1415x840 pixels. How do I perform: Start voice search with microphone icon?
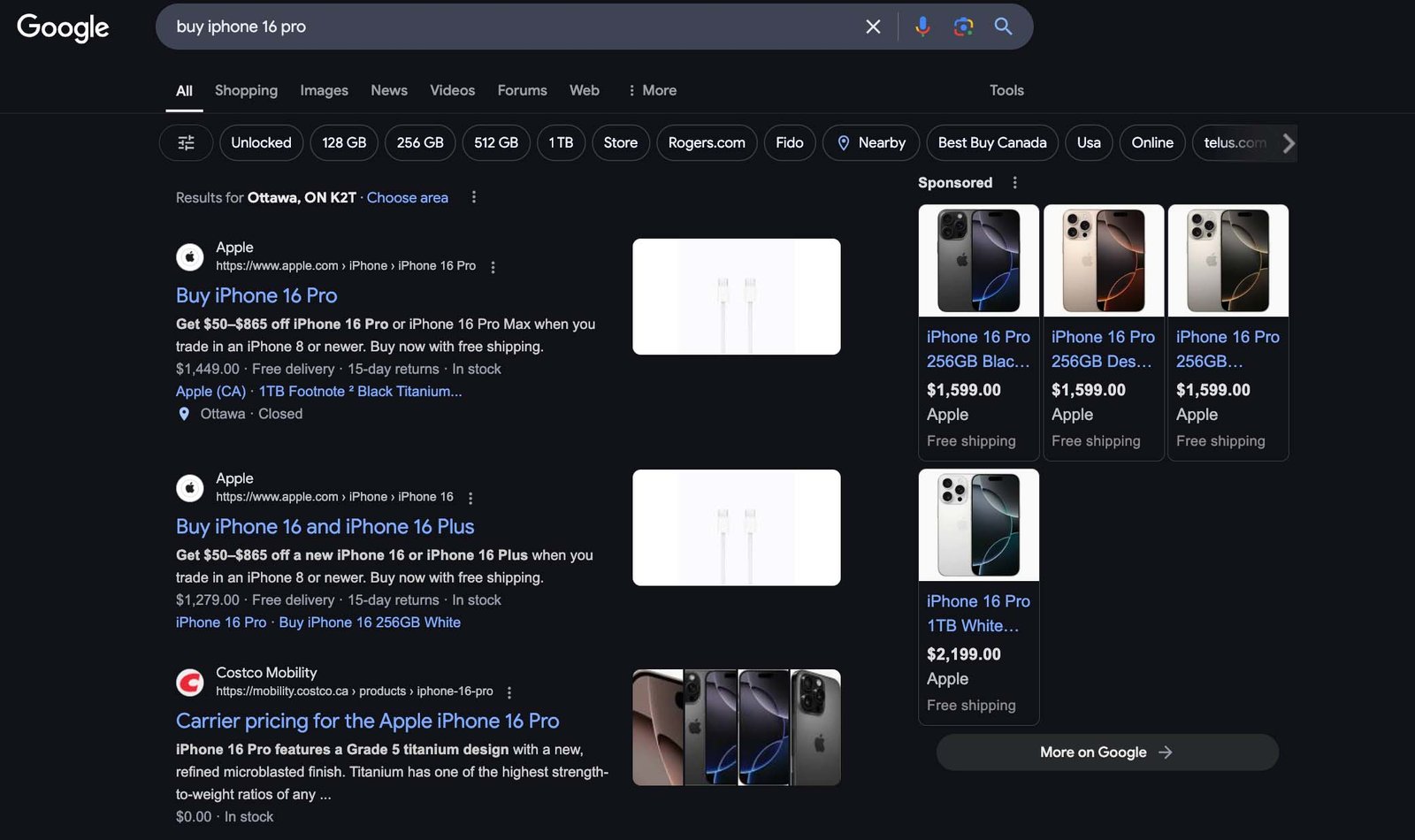pos(922,27)
